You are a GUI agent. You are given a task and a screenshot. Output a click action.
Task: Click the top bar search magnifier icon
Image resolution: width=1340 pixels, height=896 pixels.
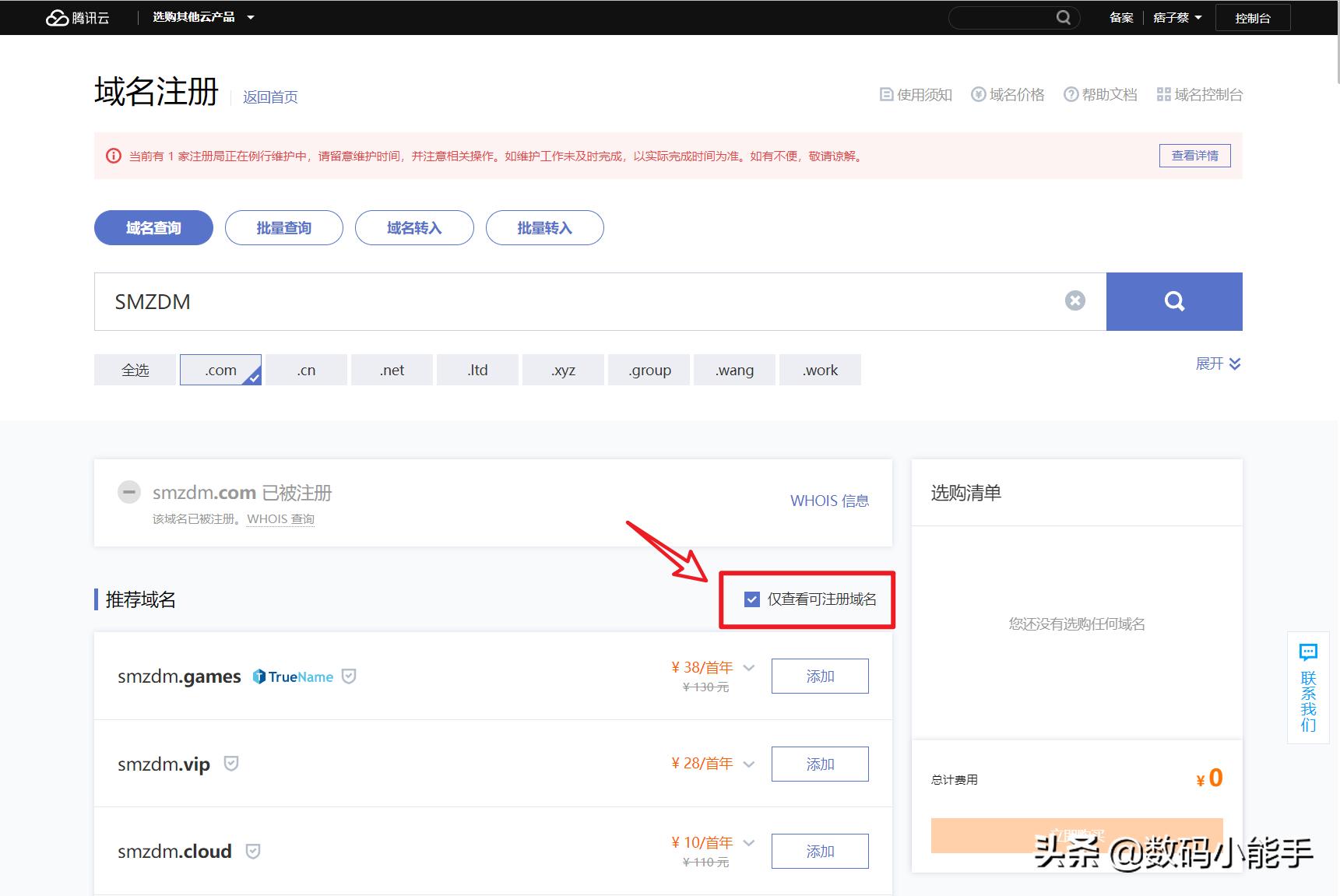click(1064, 17)
